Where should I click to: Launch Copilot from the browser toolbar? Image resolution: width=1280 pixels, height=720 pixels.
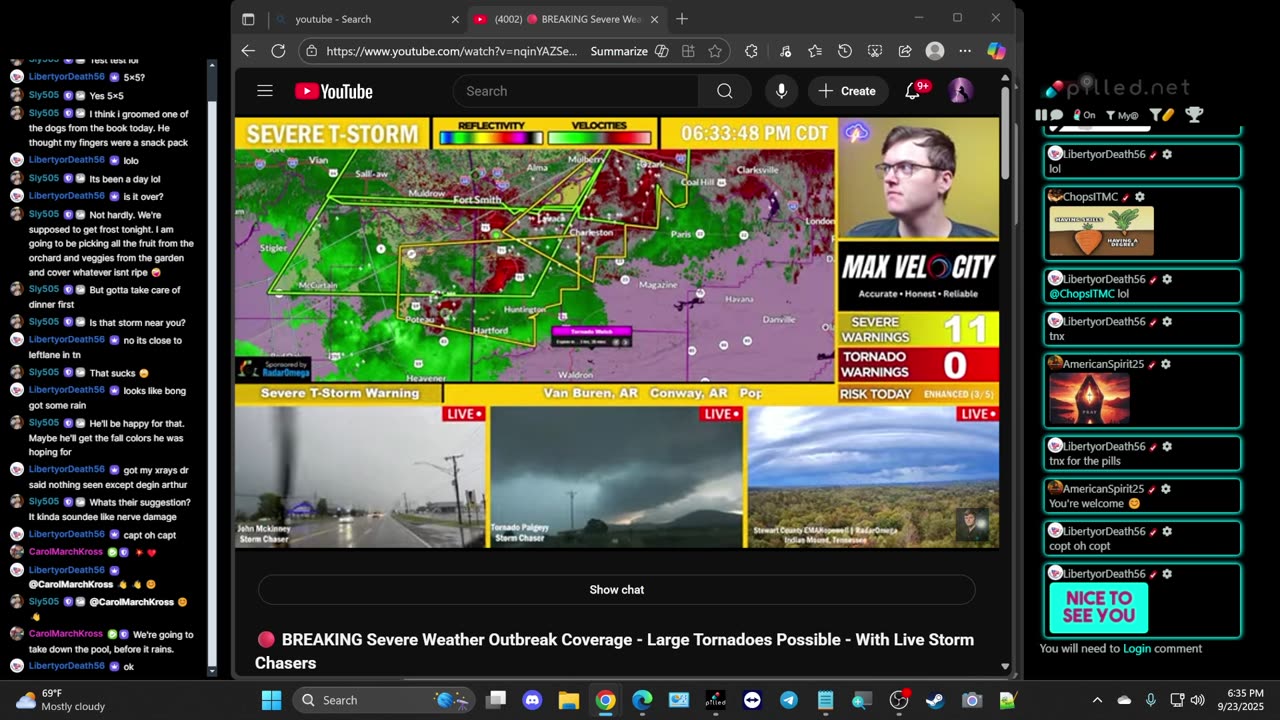[996, 51]
